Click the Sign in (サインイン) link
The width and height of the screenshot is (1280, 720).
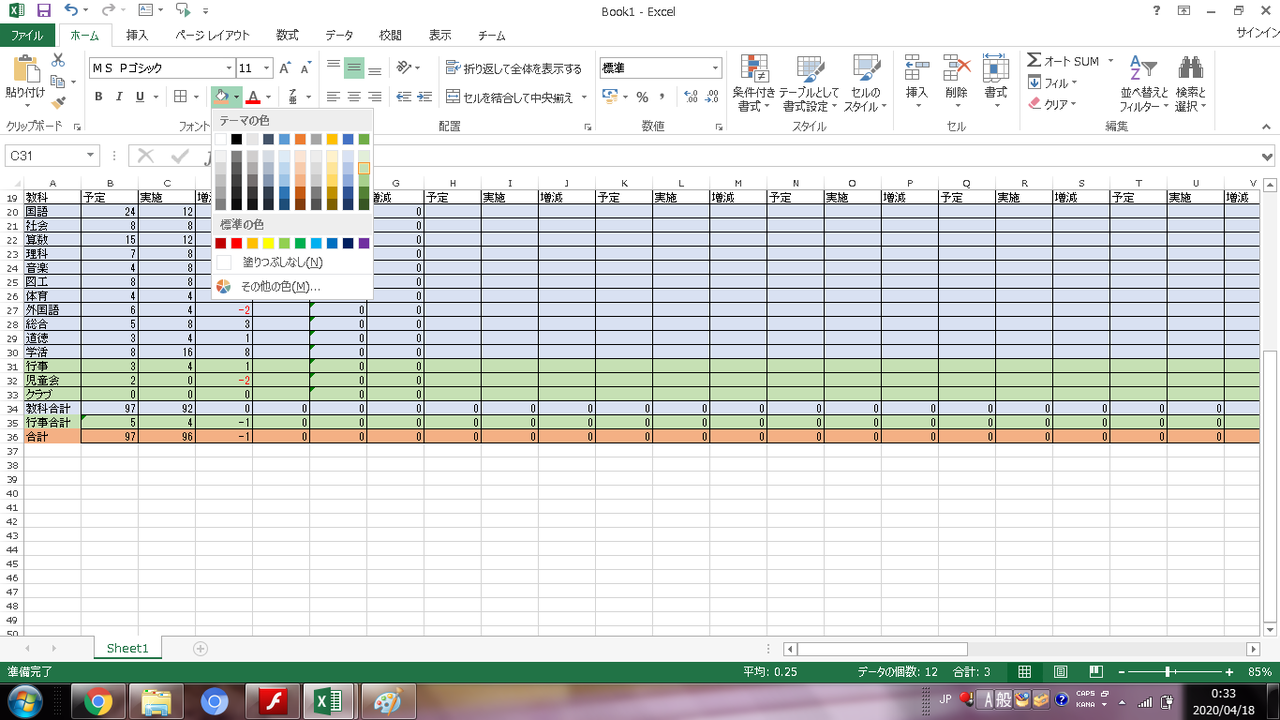coord(1257,35)
